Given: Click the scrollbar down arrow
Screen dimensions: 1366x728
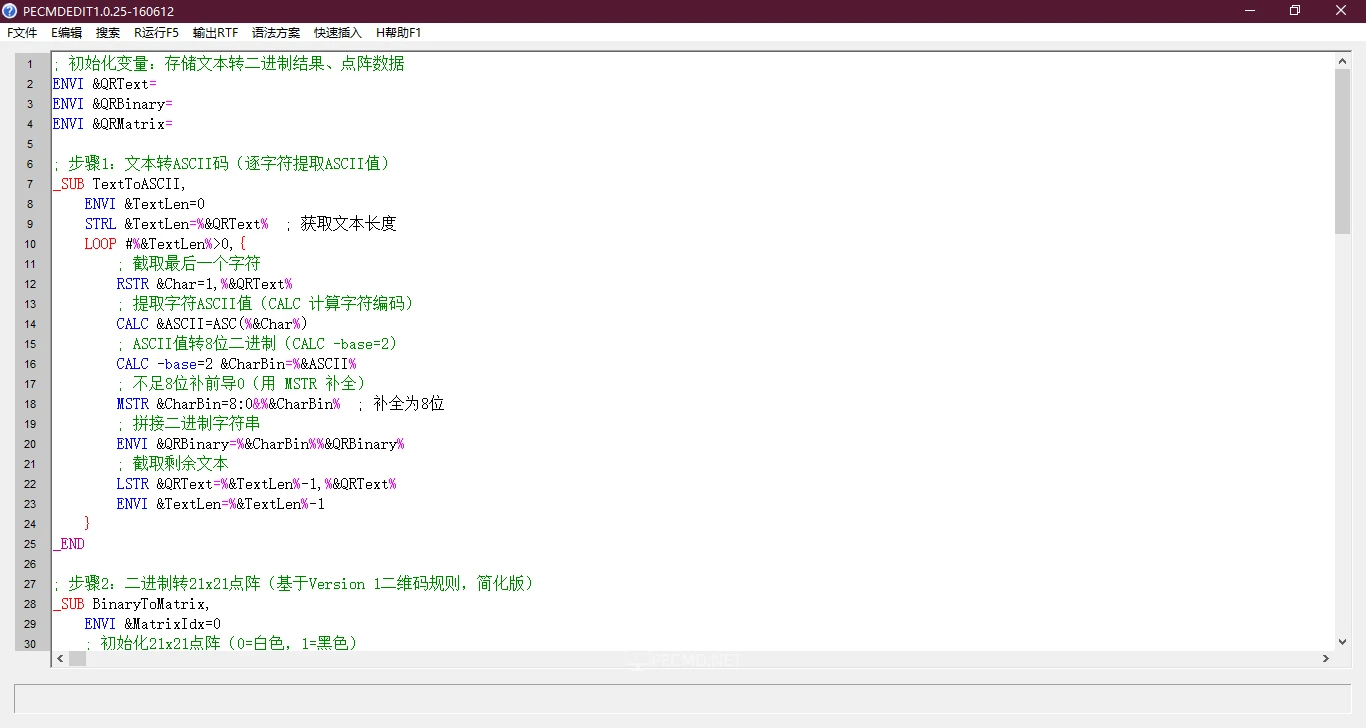Looking at the screenshot, I should [1343, 643].
